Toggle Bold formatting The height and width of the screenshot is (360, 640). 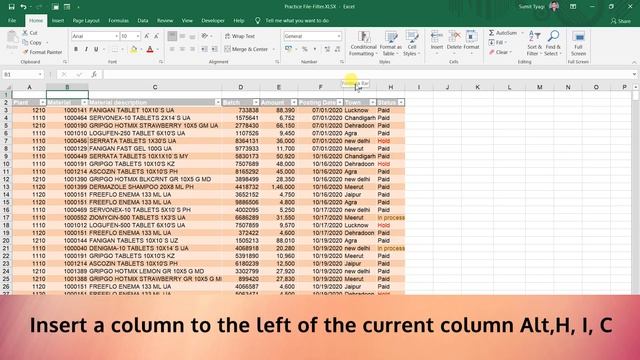76,49
